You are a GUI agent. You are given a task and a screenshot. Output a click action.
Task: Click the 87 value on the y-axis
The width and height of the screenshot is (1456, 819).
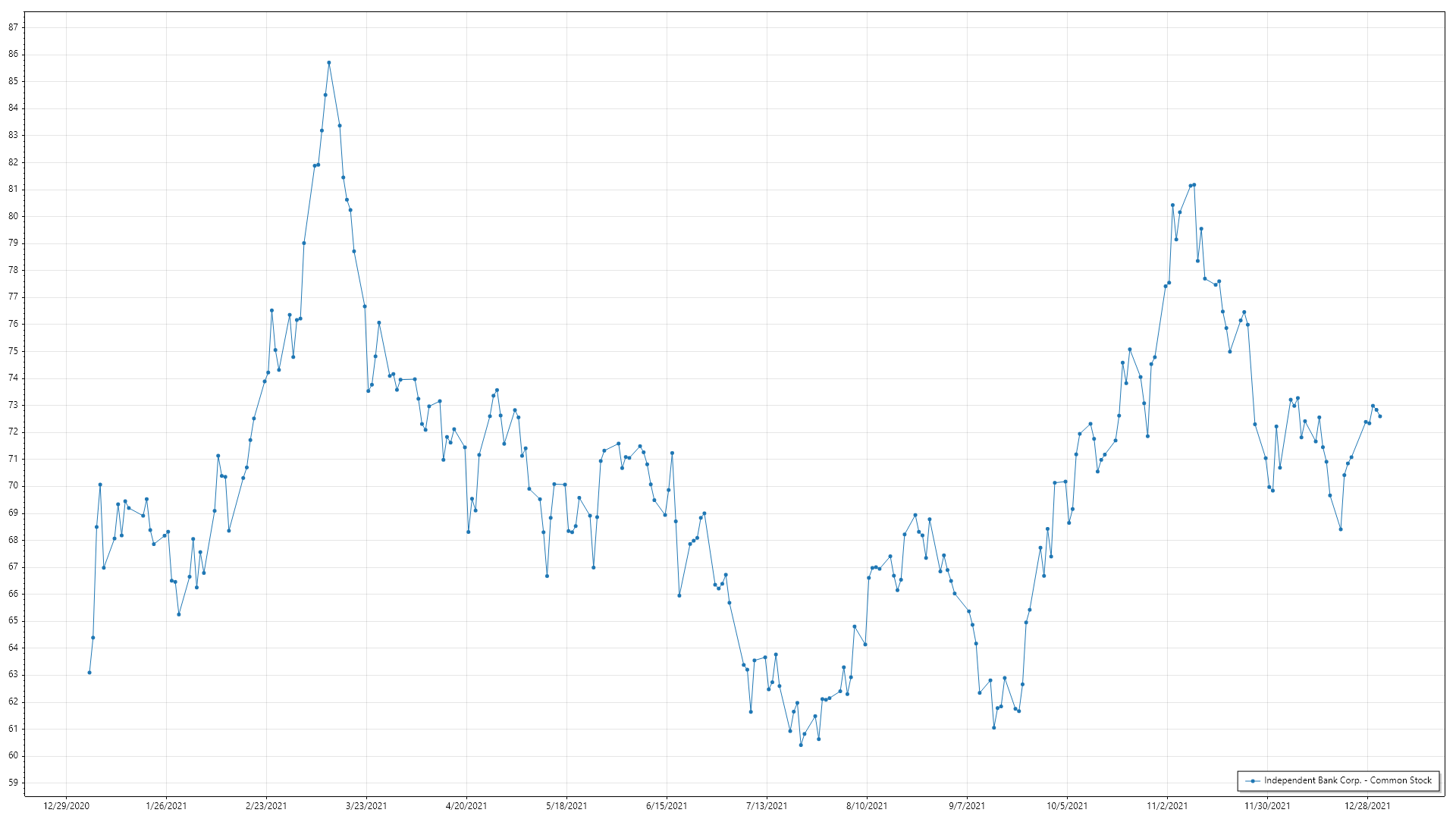click(x=13, y=27)
